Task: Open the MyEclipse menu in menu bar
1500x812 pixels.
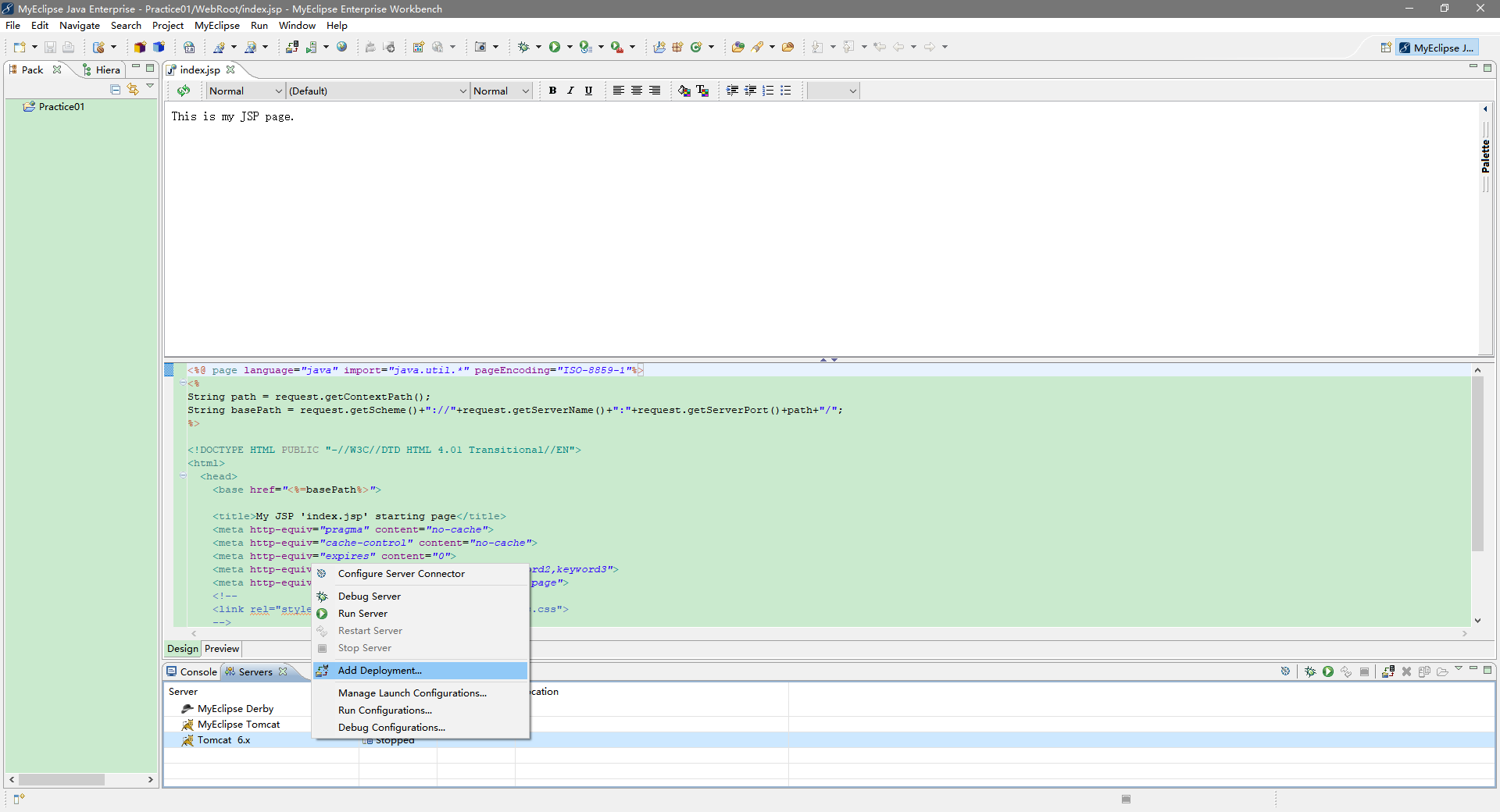Action: pos(217,26)
